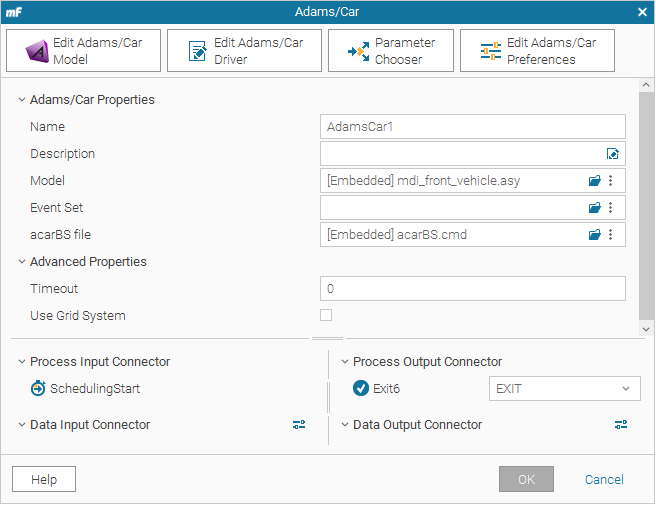The height and width of the screenshot is (505, 656).
Task: Open Edit Adams/Car Model
Action: (83, 51)
